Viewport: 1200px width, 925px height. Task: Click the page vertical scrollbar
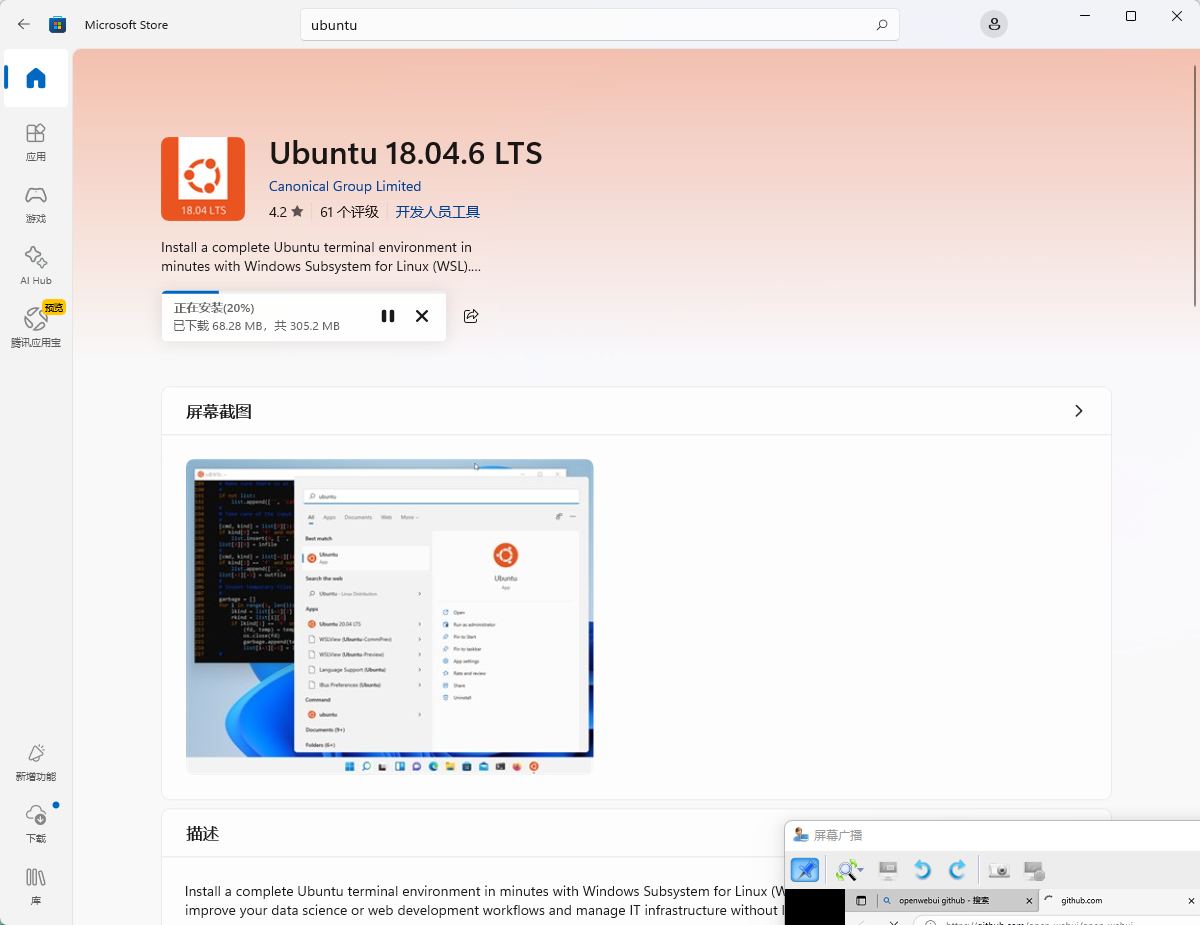[x=1195, y=185]
